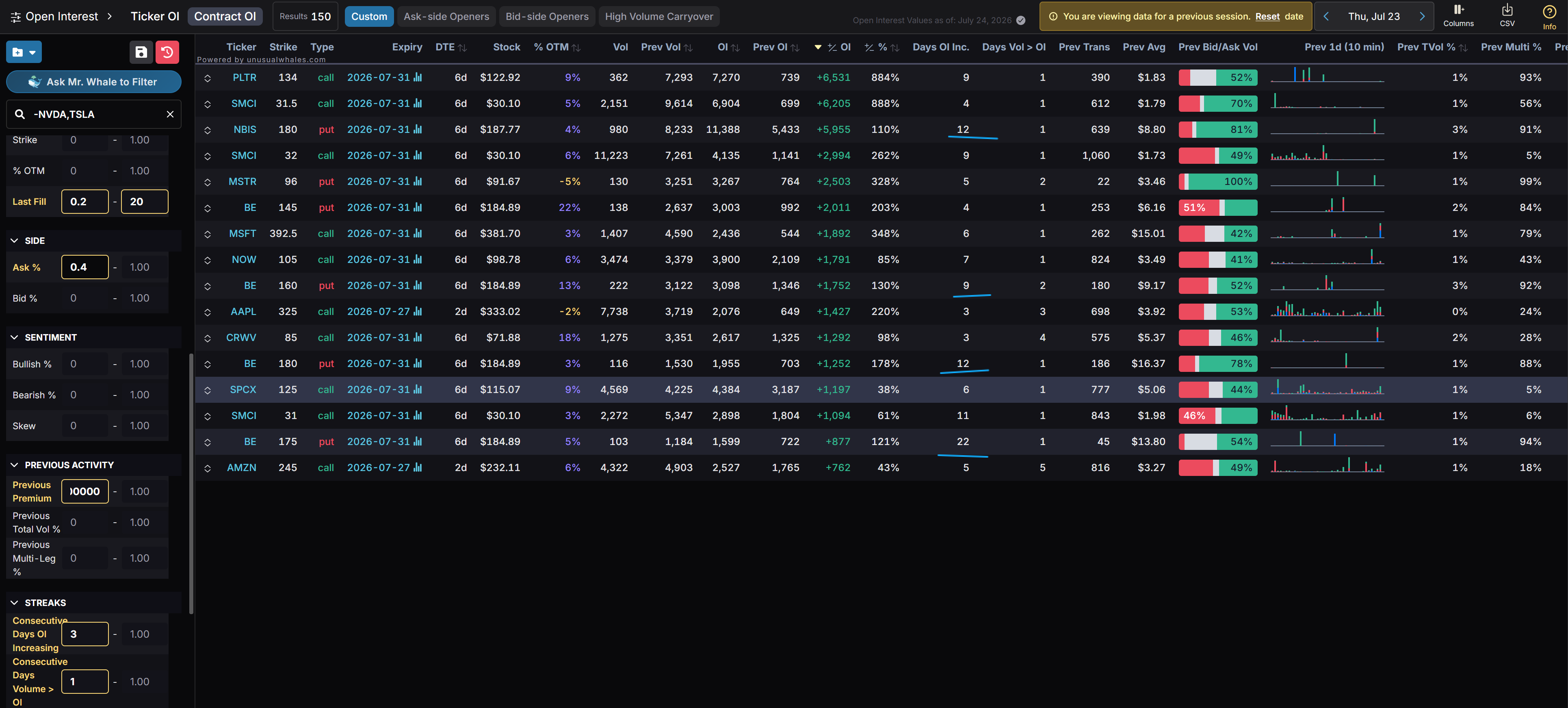Edit the Bullish % minimum field
Viewport: 1568px width, 708px height.
tap(85, 364)
